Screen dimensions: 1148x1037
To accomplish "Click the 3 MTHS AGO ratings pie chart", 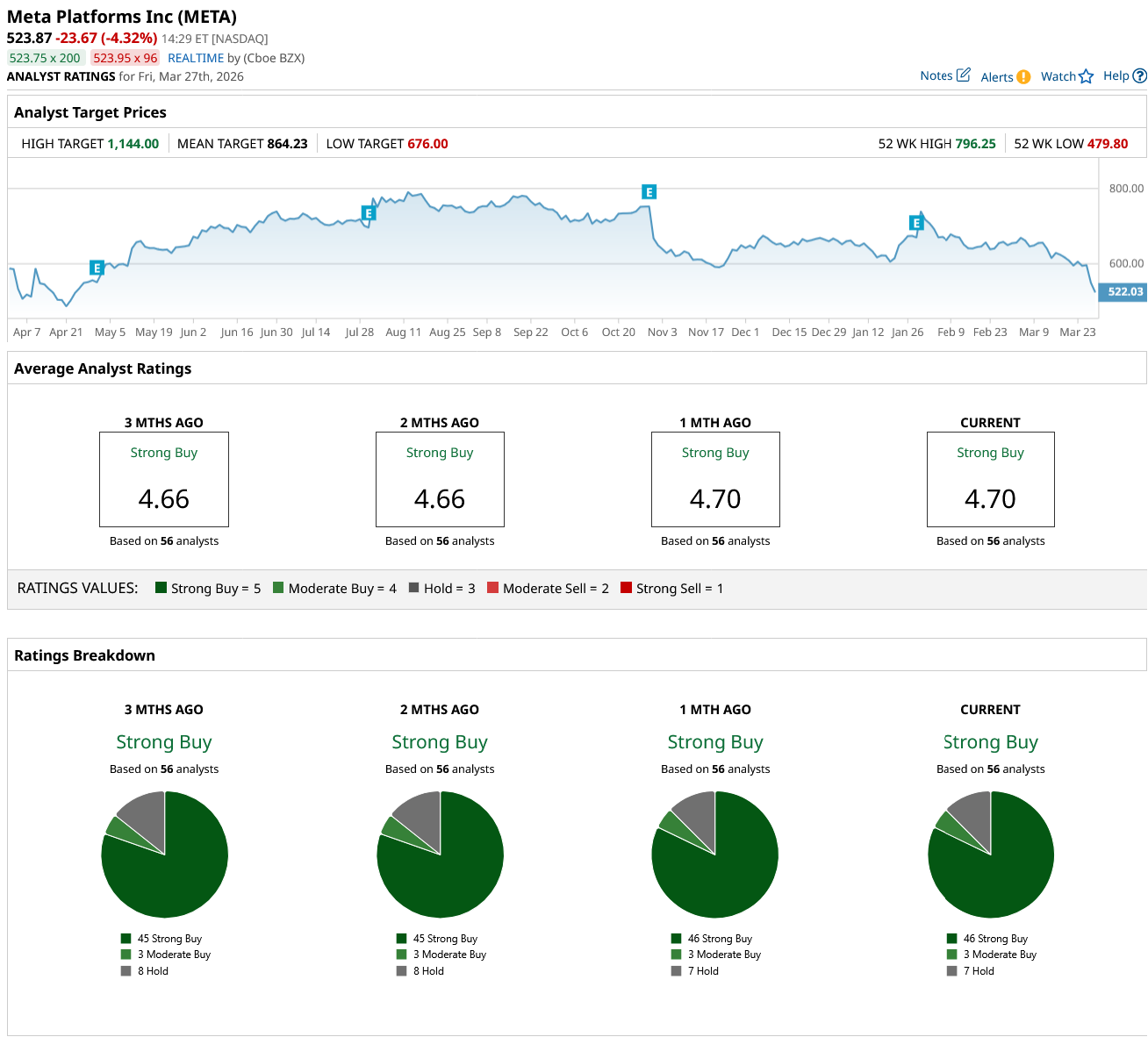I will pos(165,855).
